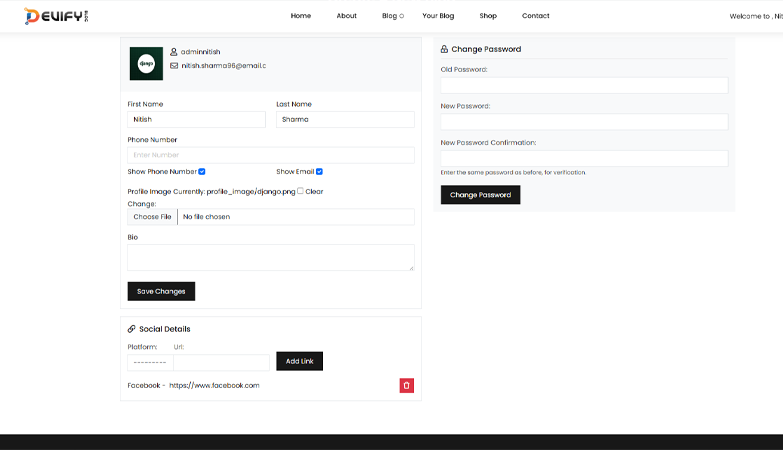Click the django profile avatar image
Image resolution: width=783 pixels, height=450 pixels.
[146, 64]
